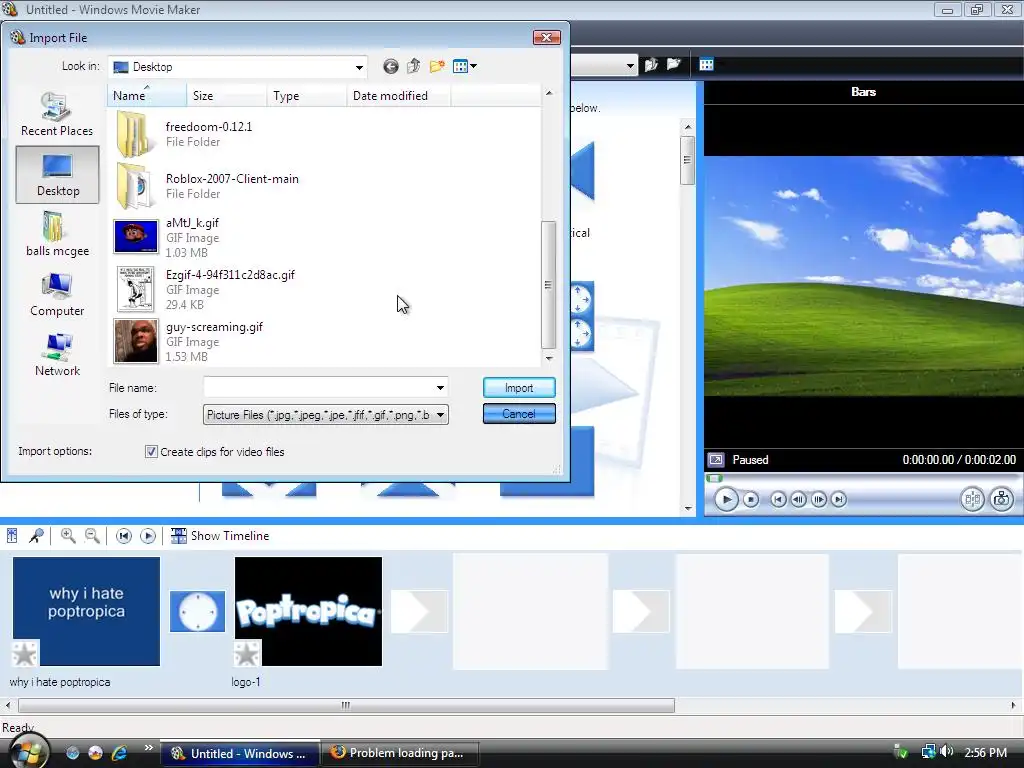Select 'why i hate poptropica' title clip
Viewport: 1024px width, 768px height.
coord(86,611)
